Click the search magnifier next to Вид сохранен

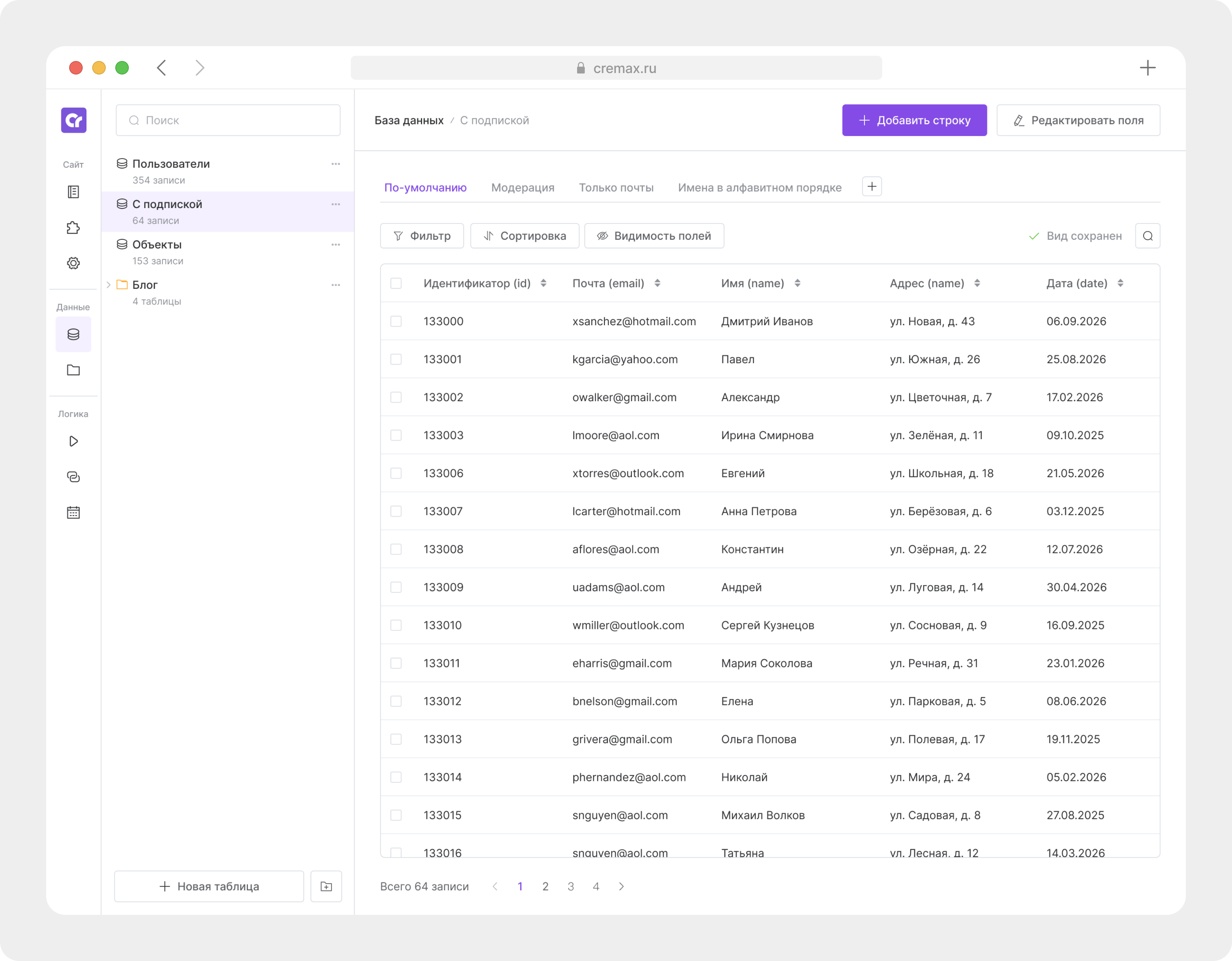[1147, 236]
